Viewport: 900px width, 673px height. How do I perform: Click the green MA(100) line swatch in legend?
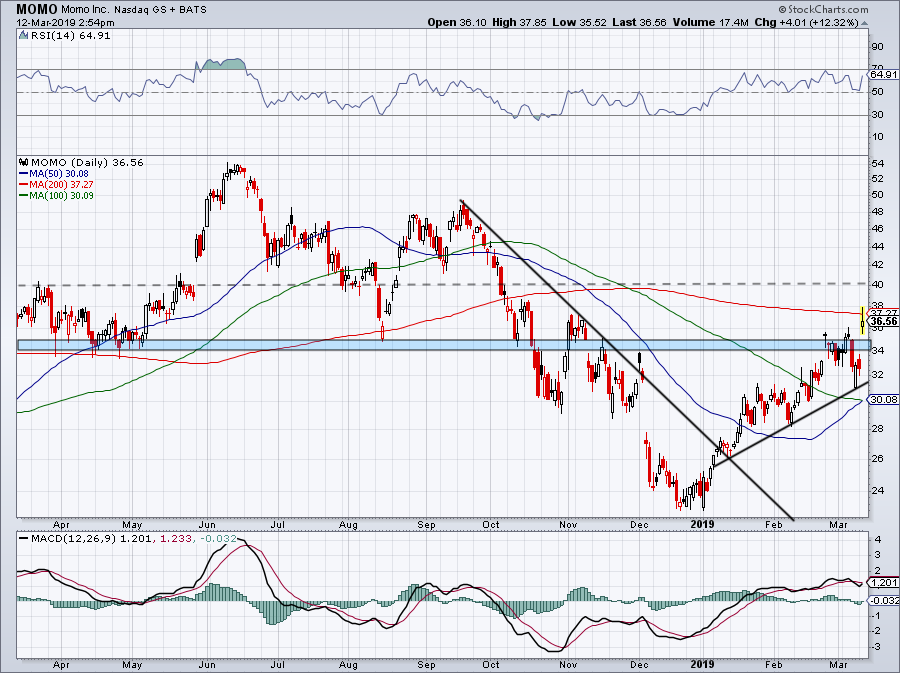point(24,195)
